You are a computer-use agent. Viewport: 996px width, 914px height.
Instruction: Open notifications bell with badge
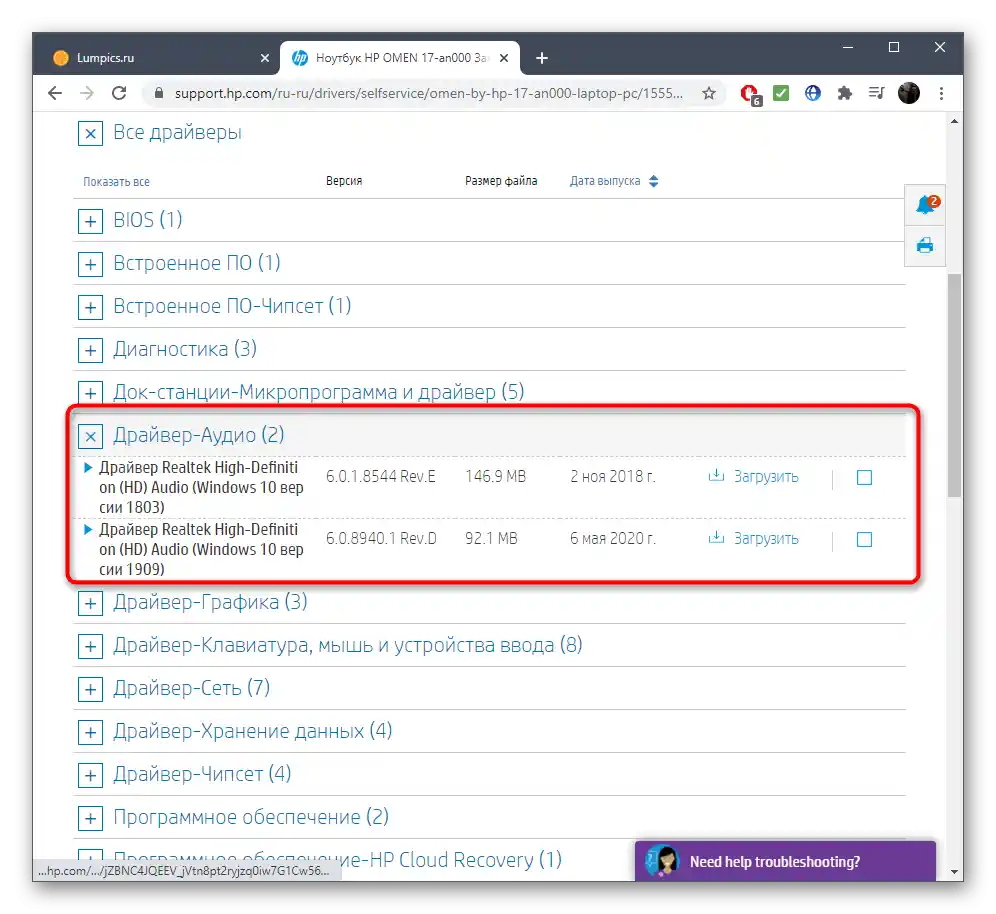click(926, 205)
